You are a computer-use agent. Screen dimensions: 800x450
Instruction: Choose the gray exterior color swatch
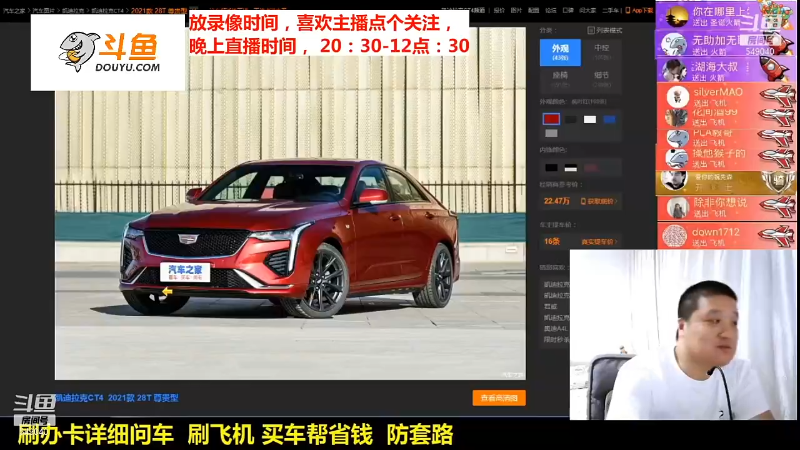(551, 133)
